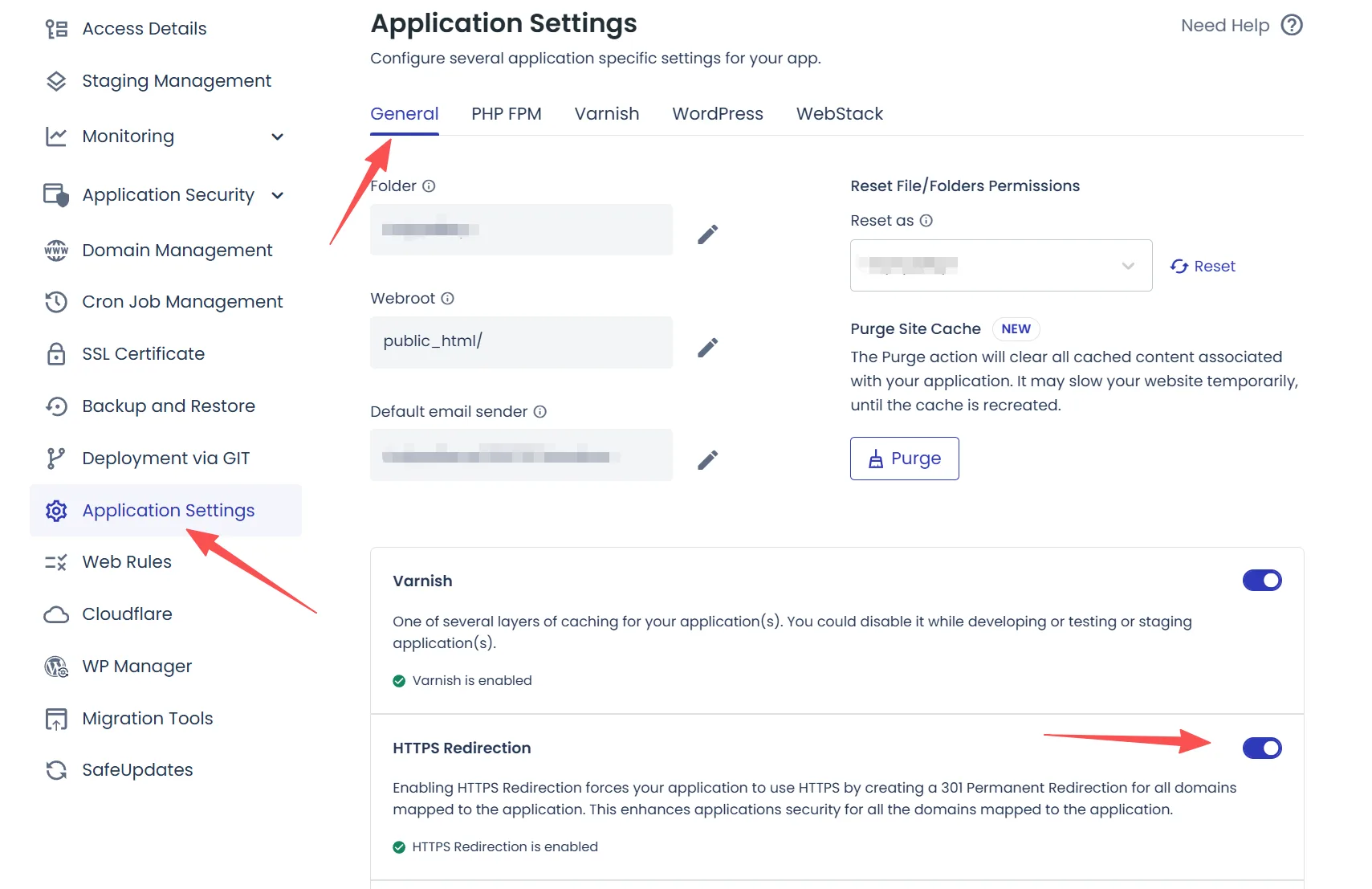
Task: Expand Application Security submenu chevron
Action: (x=278, y=195)
